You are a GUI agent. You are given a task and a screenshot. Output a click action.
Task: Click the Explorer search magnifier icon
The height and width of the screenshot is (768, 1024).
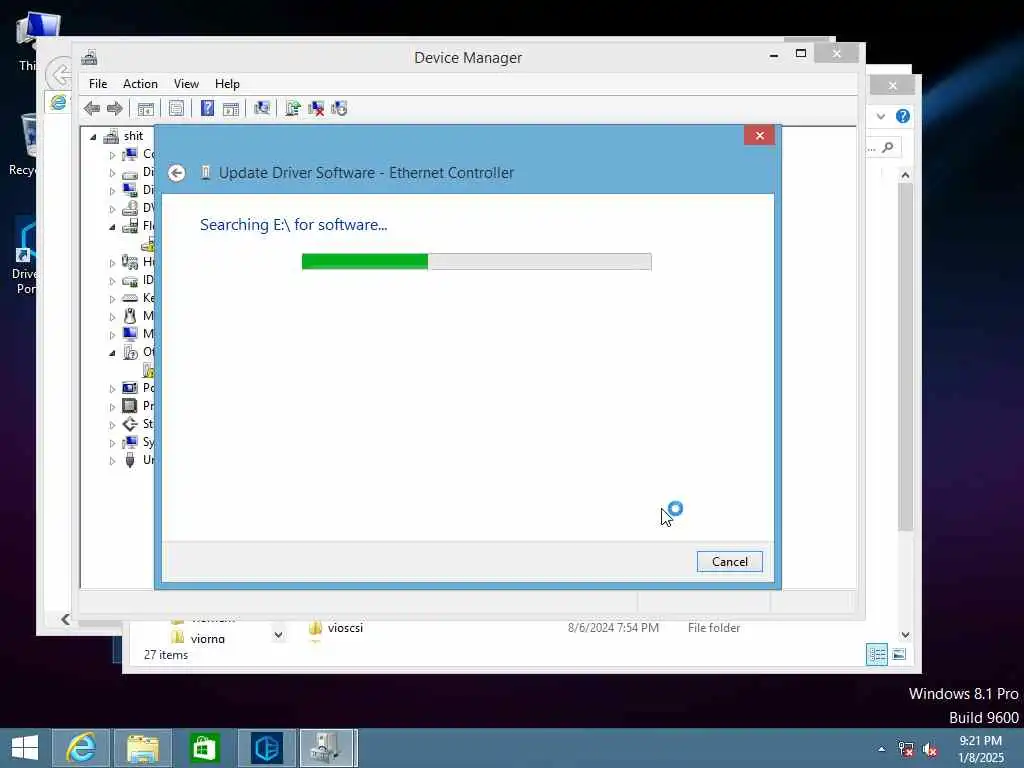coord(888,148)
